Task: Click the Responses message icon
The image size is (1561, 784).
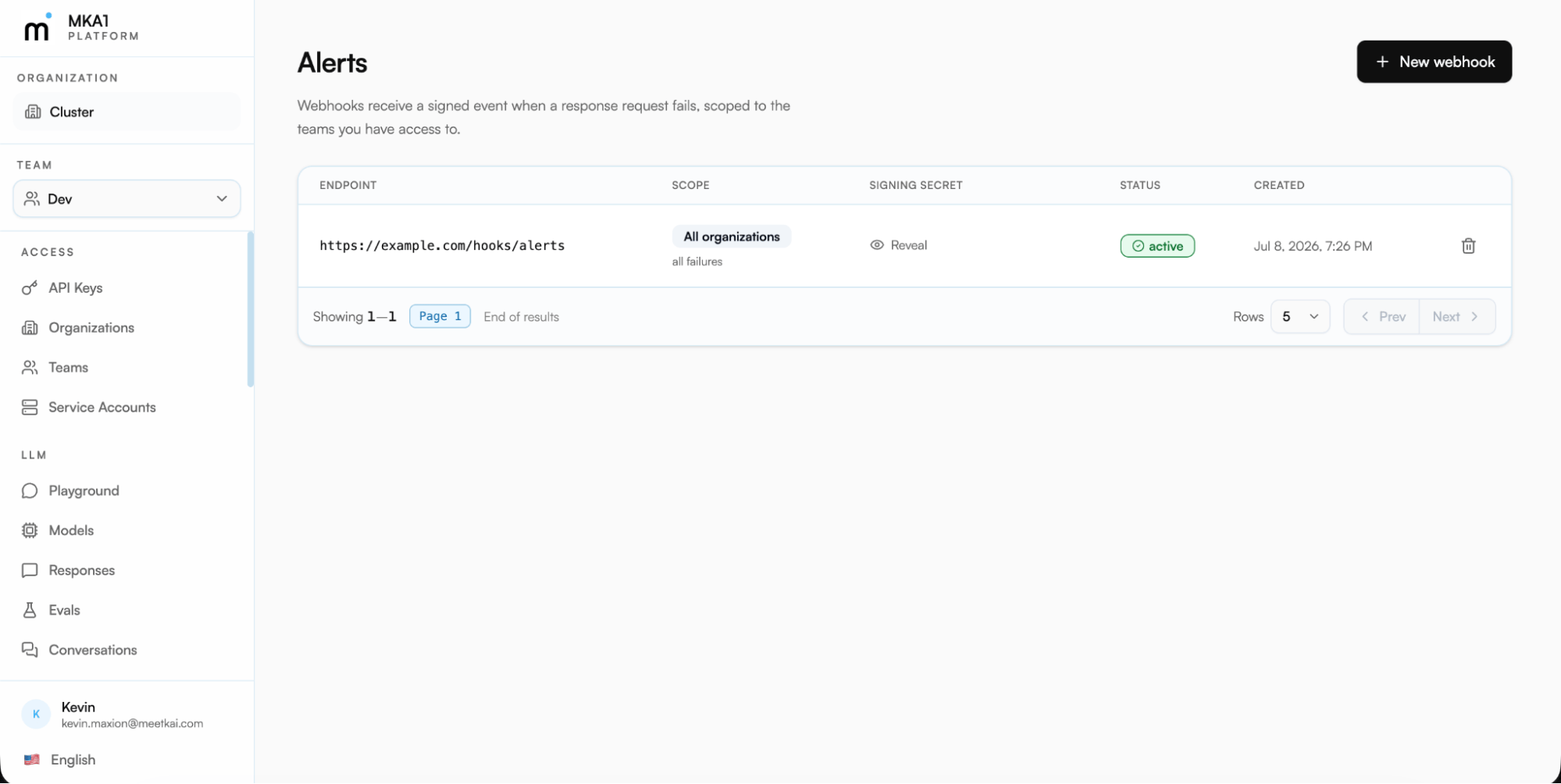Action: coord(30,570)
